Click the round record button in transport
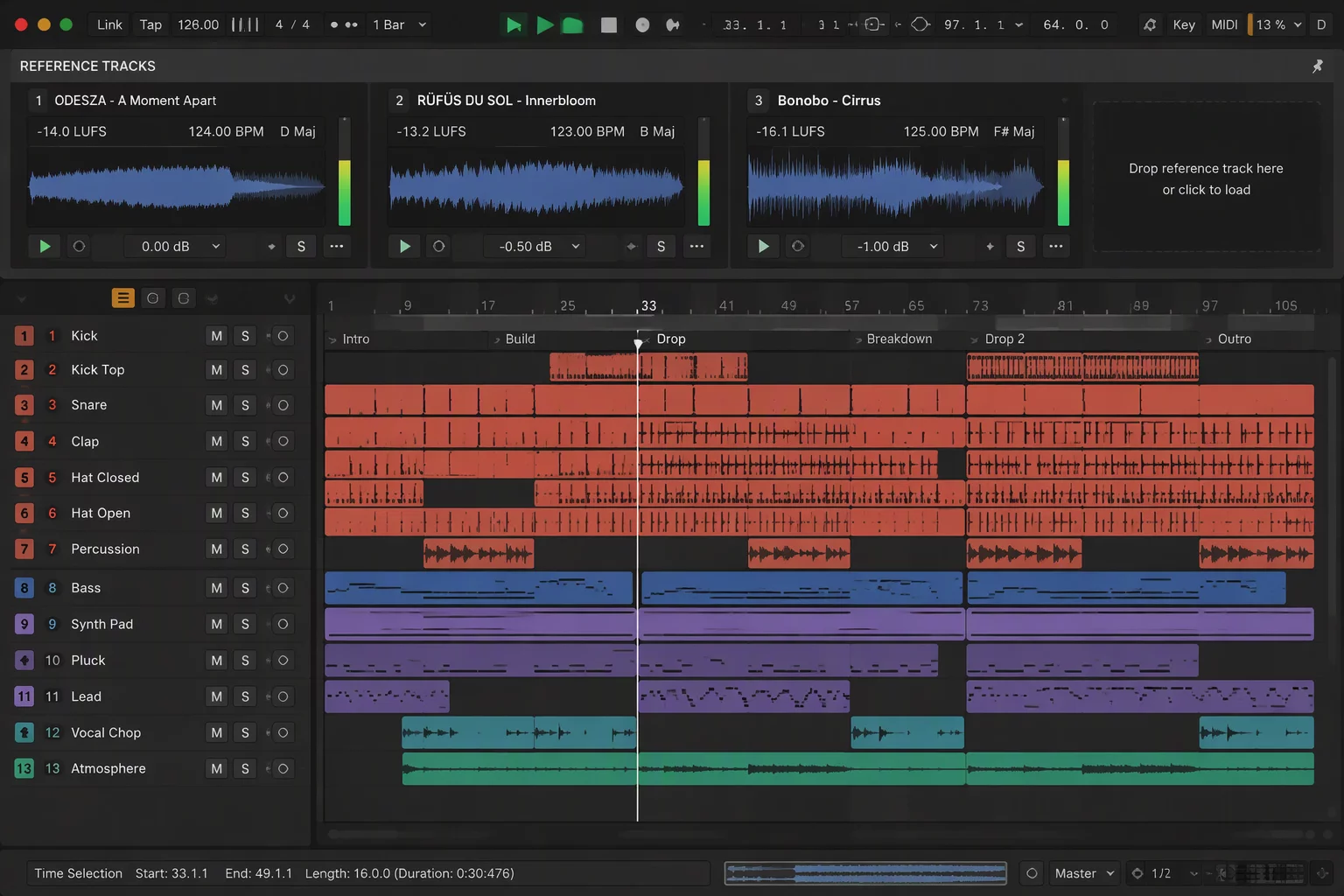 pyautogui.click(x=642, y=24)
